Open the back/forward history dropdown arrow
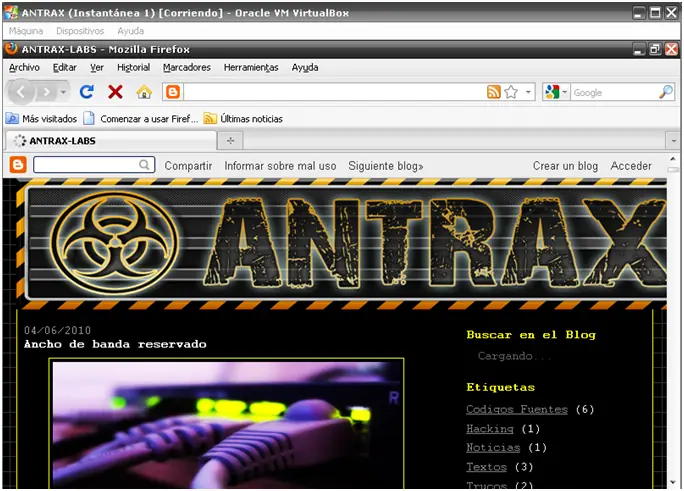The width and height of the screenshot is (684, 491). coord(63,92)
